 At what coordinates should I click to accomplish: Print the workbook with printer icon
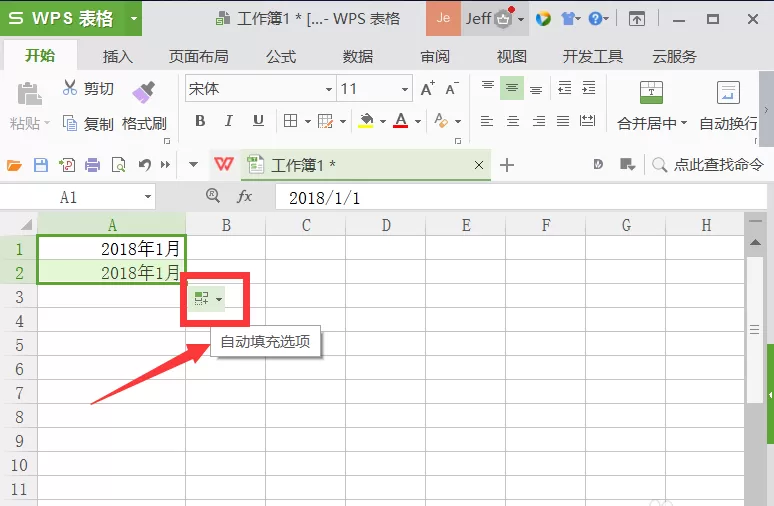point(92,165)
